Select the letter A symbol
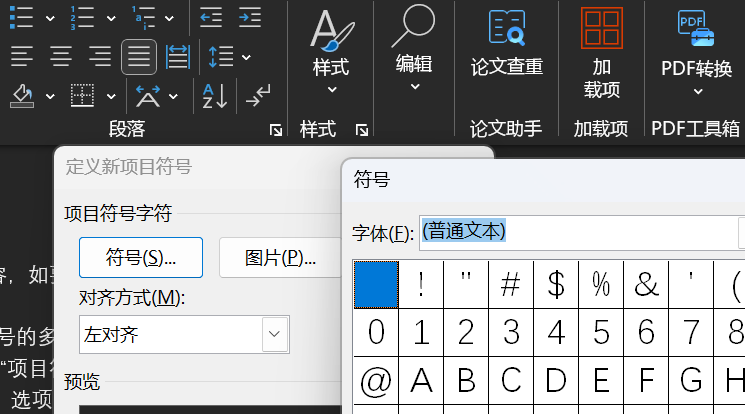Image resolution: width=745 pixels, height=414 pixels. pyautogui.click(x=421, y=381)
